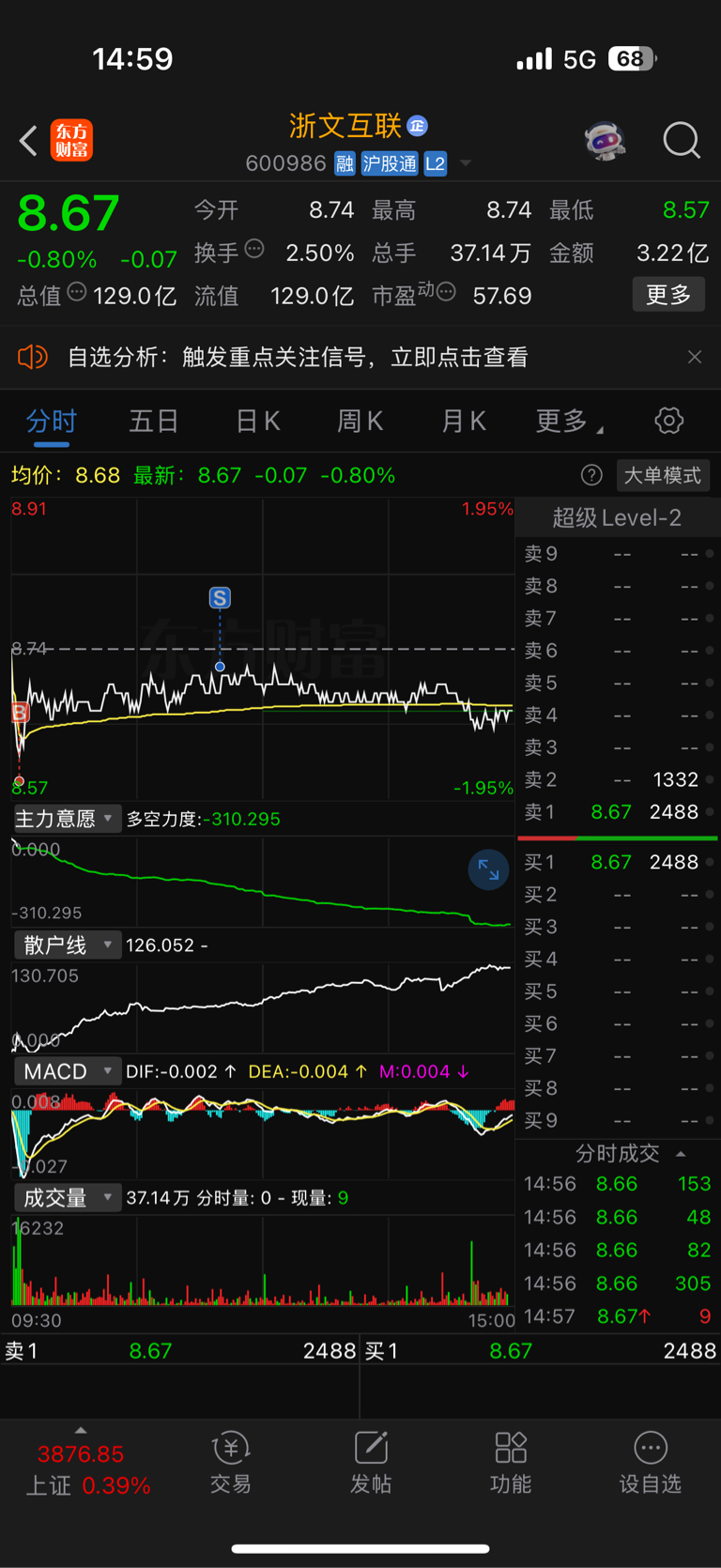The image size is (721, 1568).
Task: Tap info icon next to 总值
Action: click(77, 292)
